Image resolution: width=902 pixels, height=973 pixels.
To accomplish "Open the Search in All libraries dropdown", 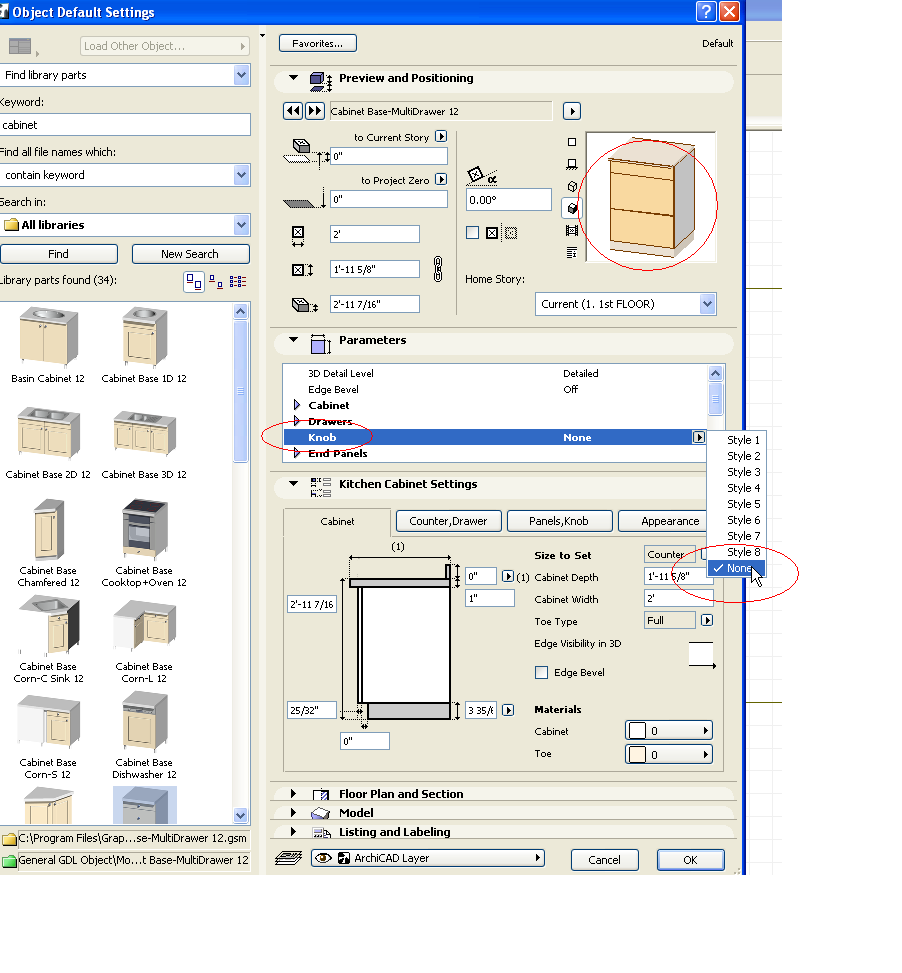I will pyautogui.click(x=240, y=224).
